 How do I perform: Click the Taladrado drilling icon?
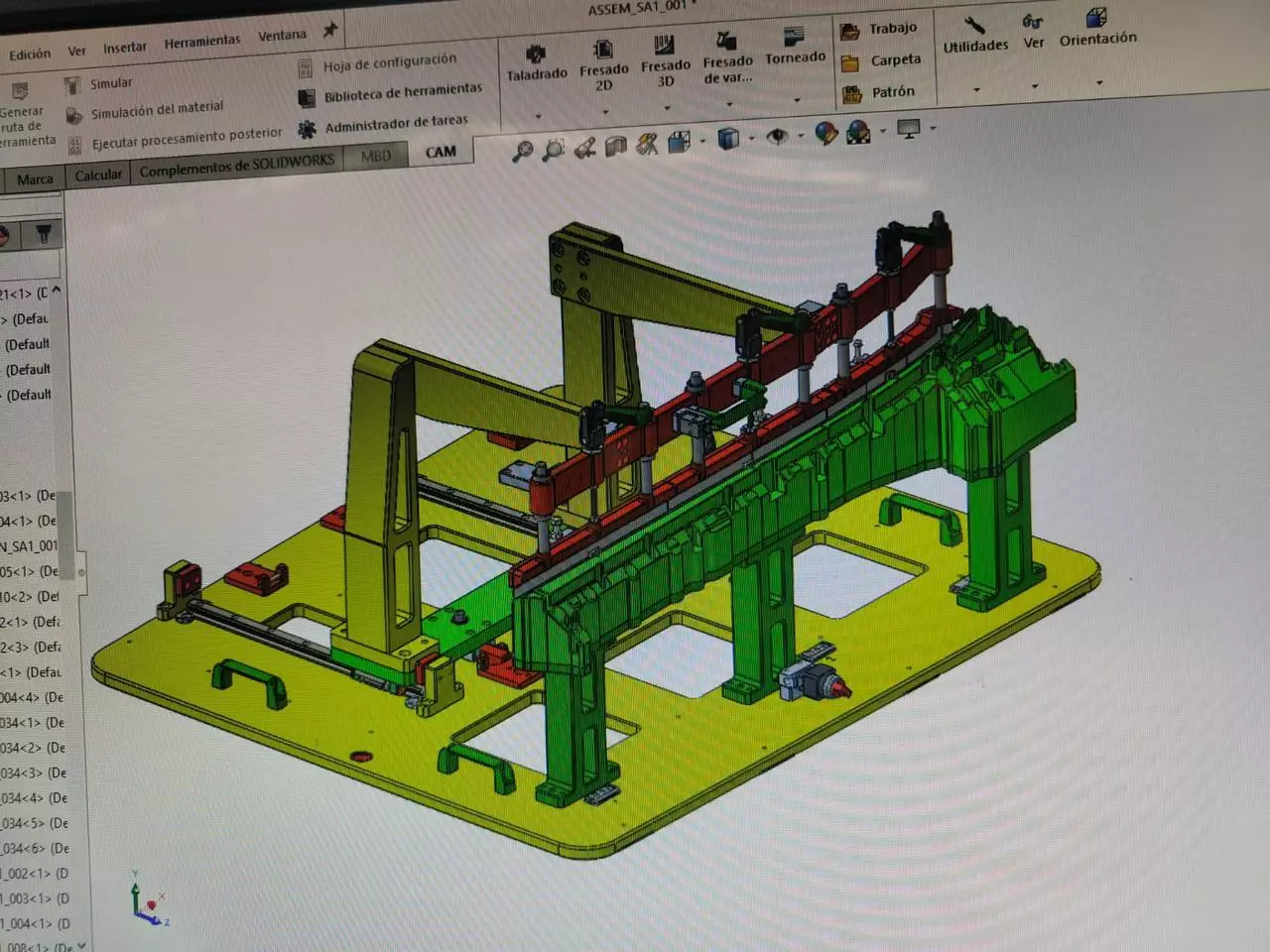(x=536, y=54)
